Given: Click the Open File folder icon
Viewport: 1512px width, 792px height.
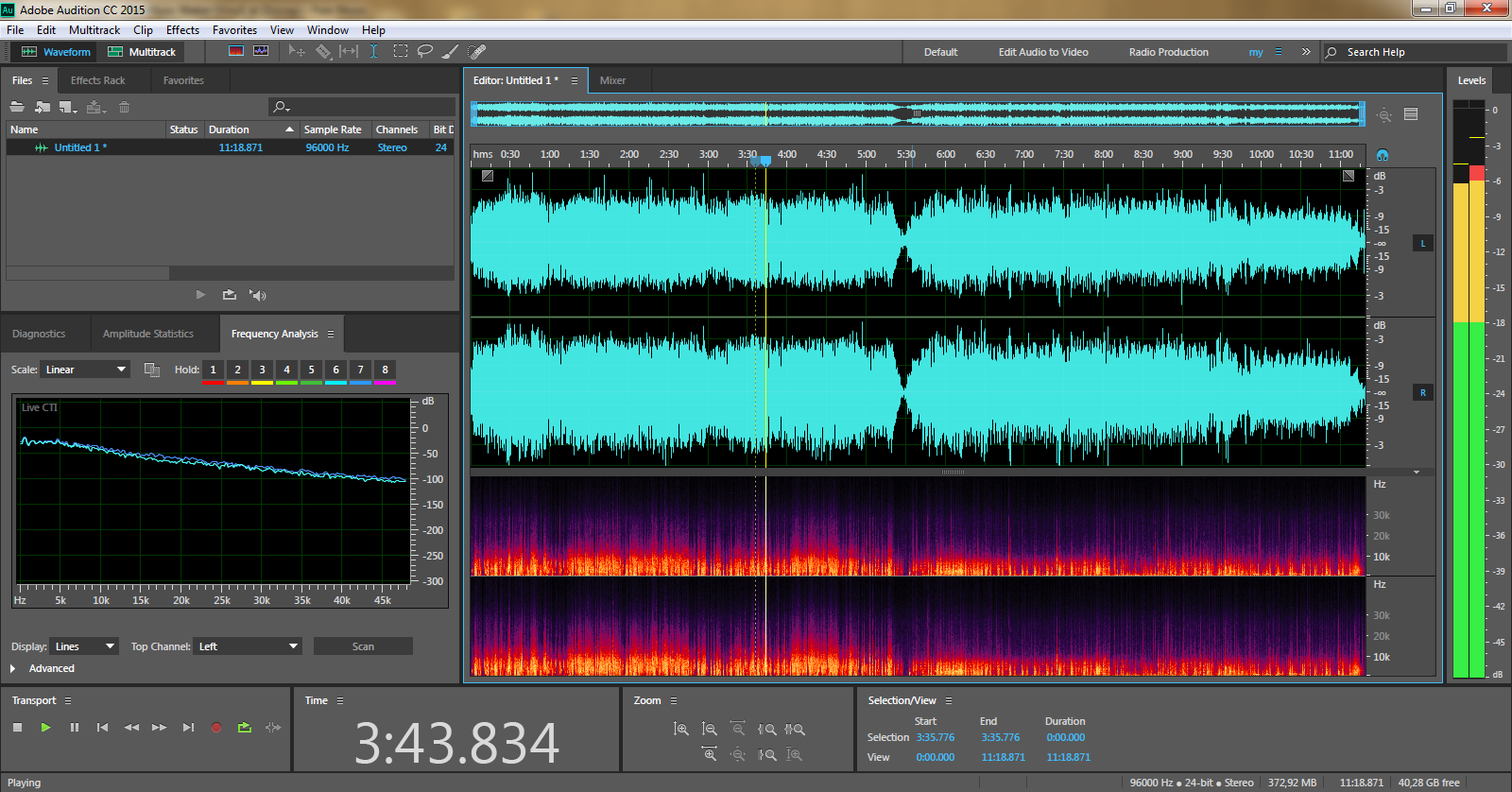Looking at the screenshot, I should coord(17,107).
